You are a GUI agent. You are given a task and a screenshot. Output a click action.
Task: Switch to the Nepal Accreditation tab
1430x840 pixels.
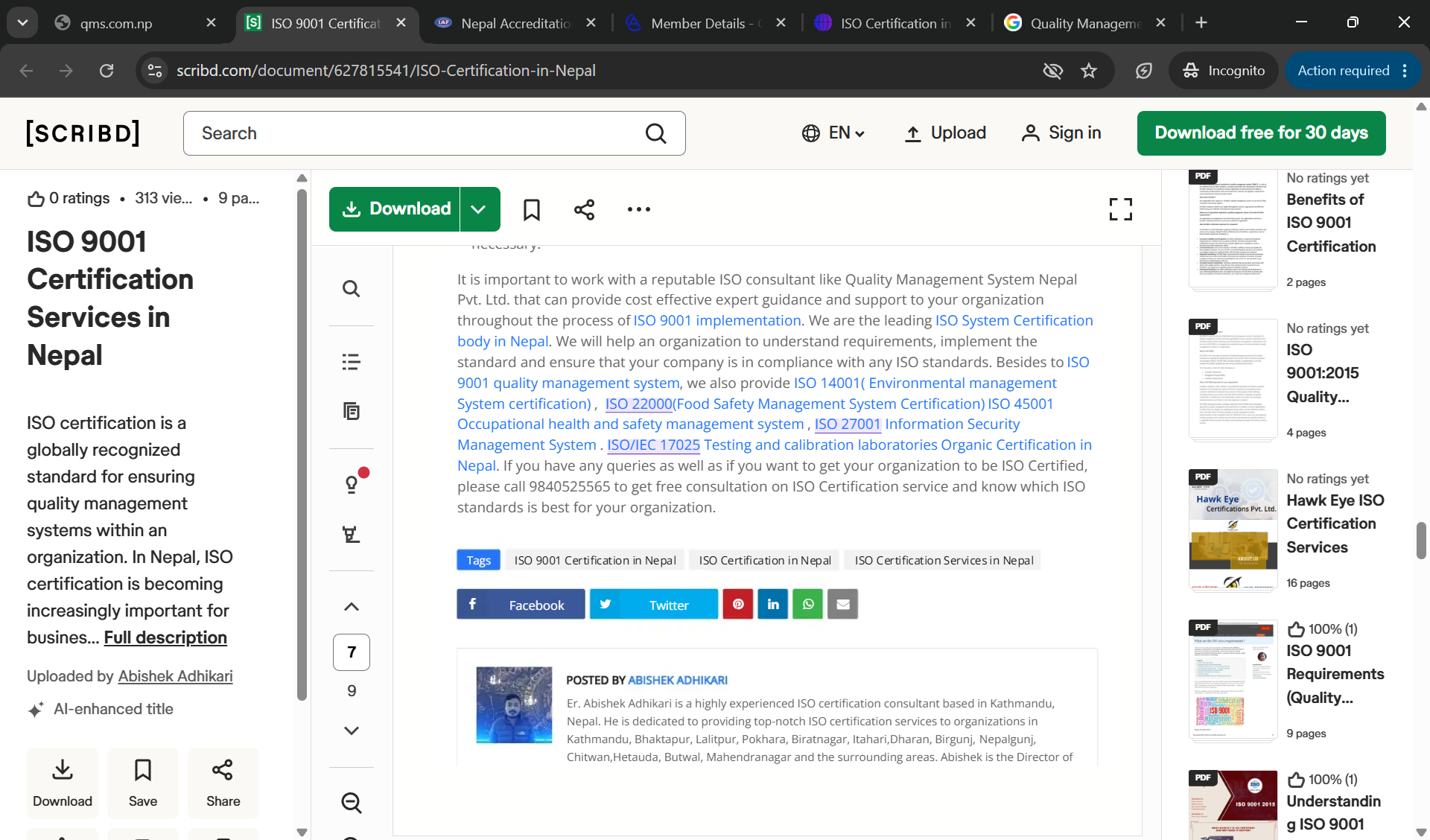515,23
